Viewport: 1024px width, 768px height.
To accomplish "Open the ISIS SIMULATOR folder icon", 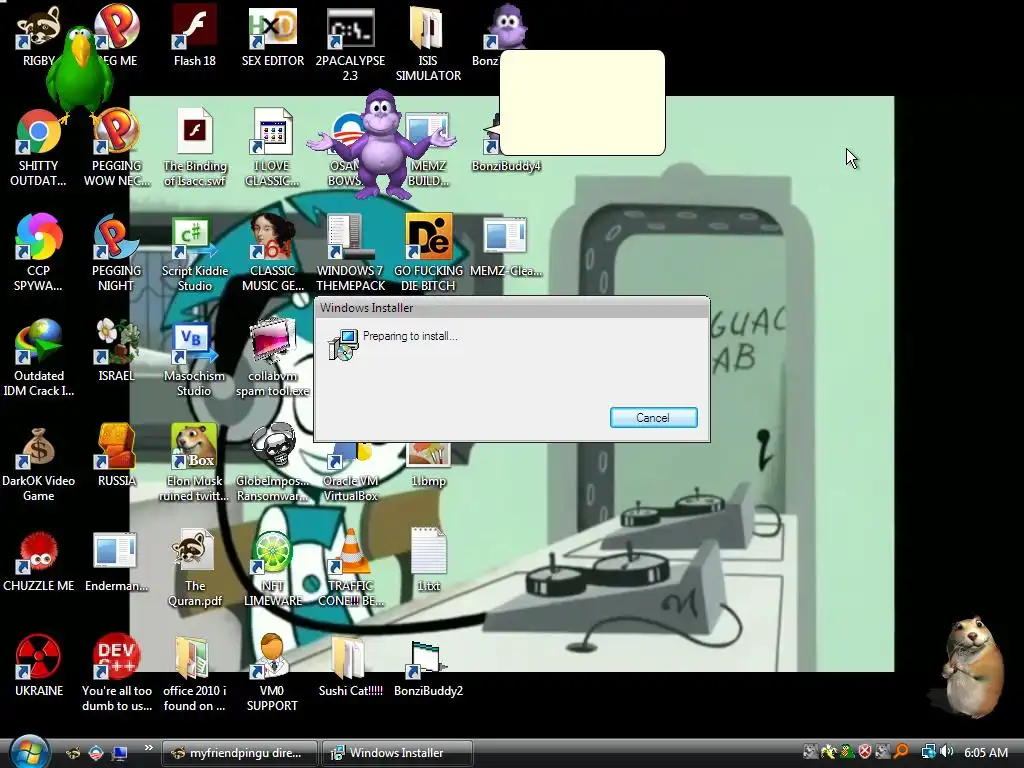I will (428, 43).
